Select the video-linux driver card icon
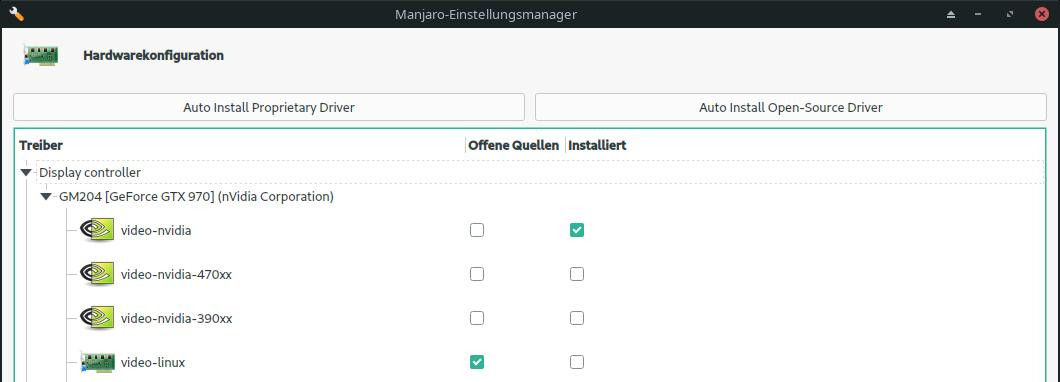Viewport: 1060px width, 382px height. (97, 362)
